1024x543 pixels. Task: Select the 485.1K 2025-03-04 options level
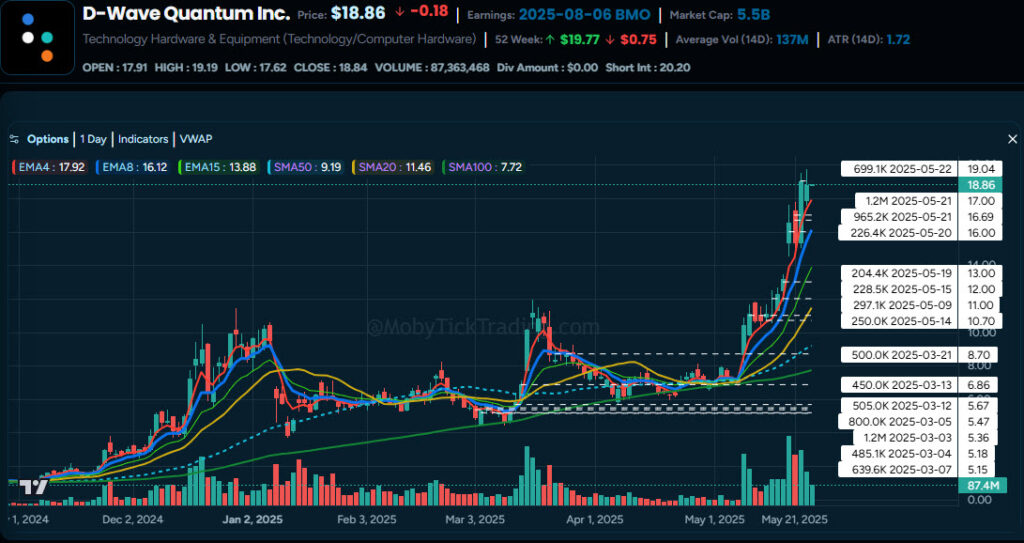point(899,453)
